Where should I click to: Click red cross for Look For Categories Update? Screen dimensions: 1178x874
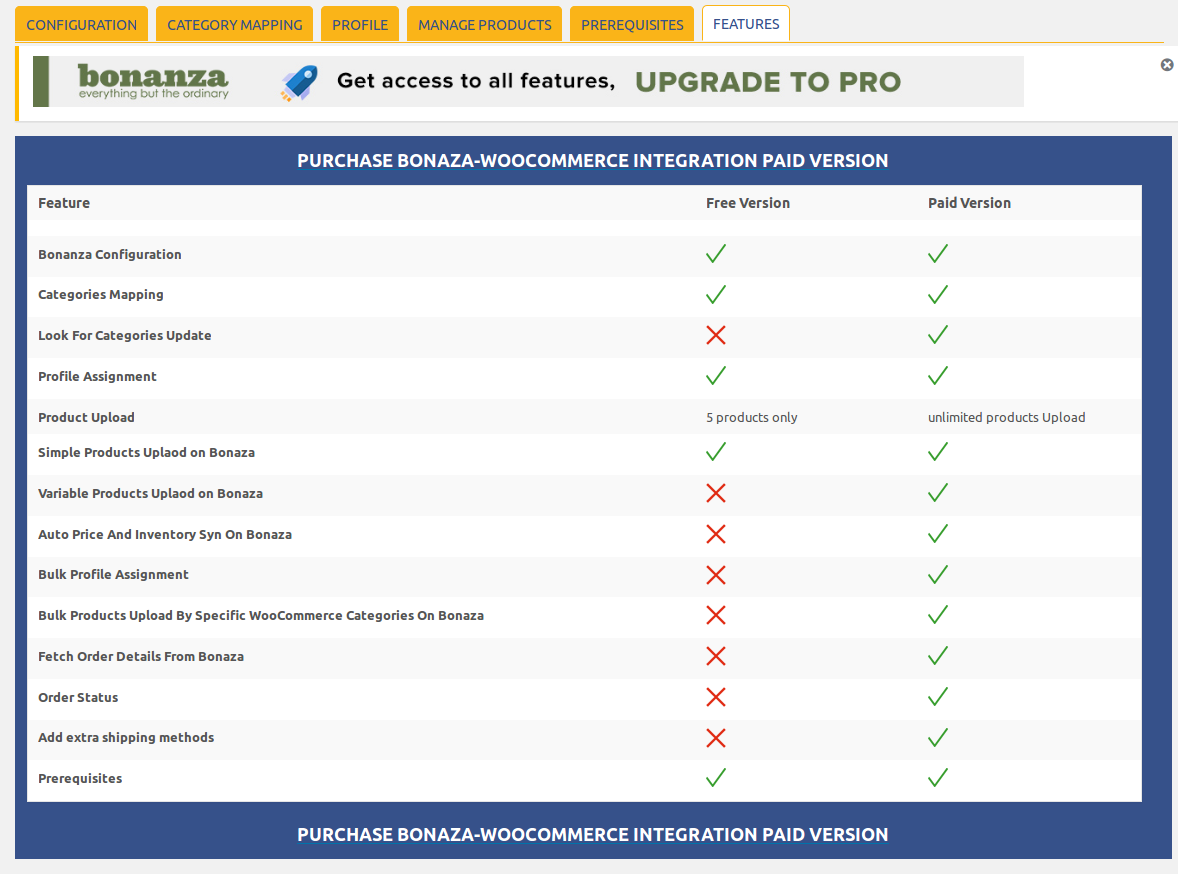(x=716, y=335)
